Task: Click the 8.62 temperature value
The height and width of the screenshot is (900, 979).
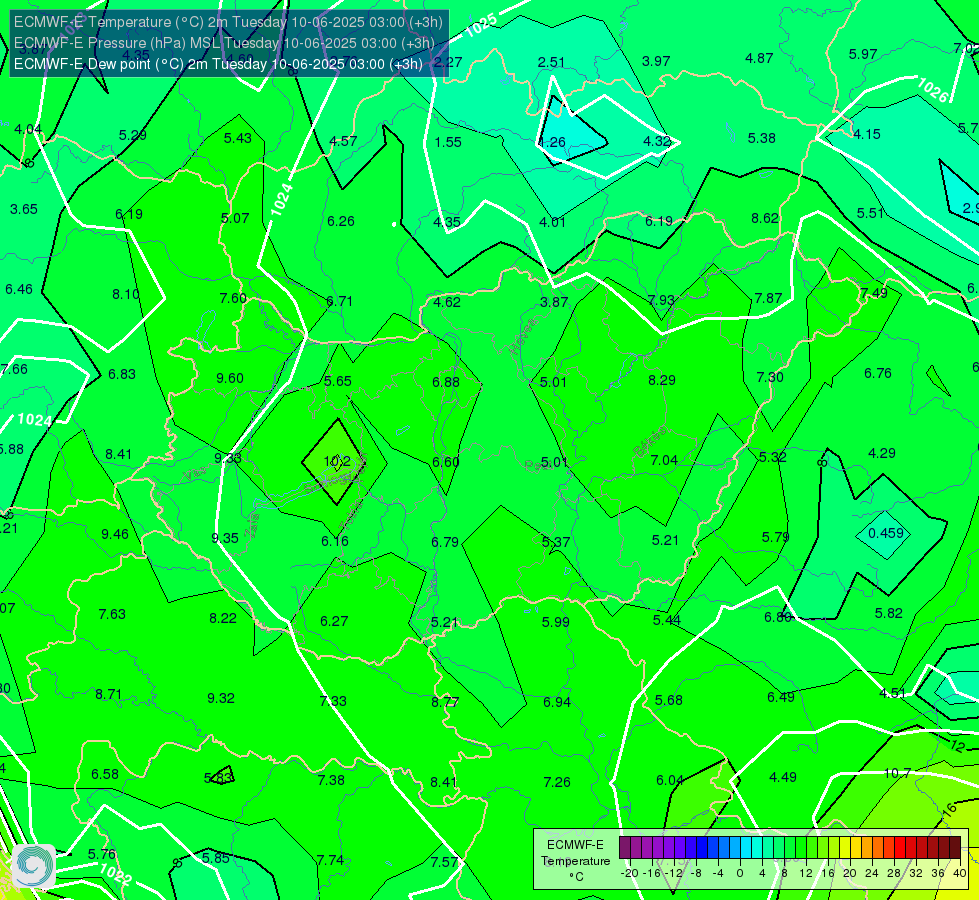Action: [x=765, y=219]
